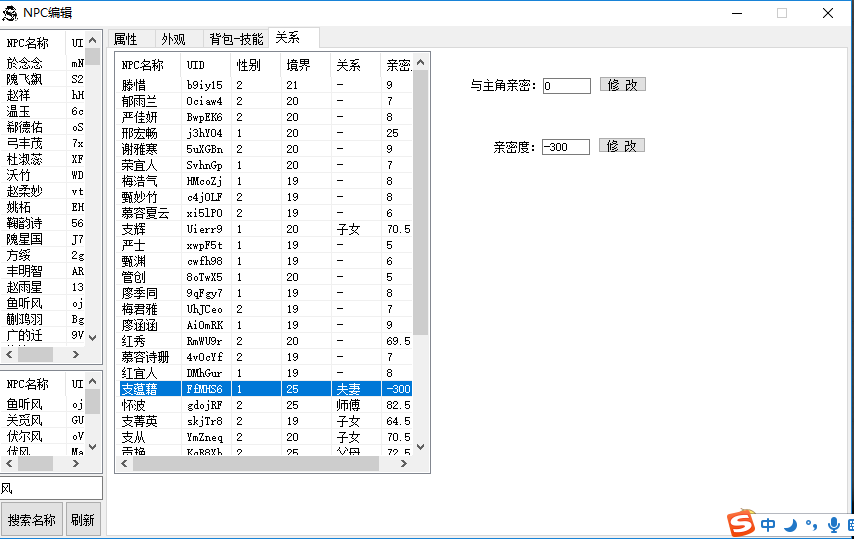
Task: Click up arrow of search results list scrollbar
Action: (x=93, y=381)
